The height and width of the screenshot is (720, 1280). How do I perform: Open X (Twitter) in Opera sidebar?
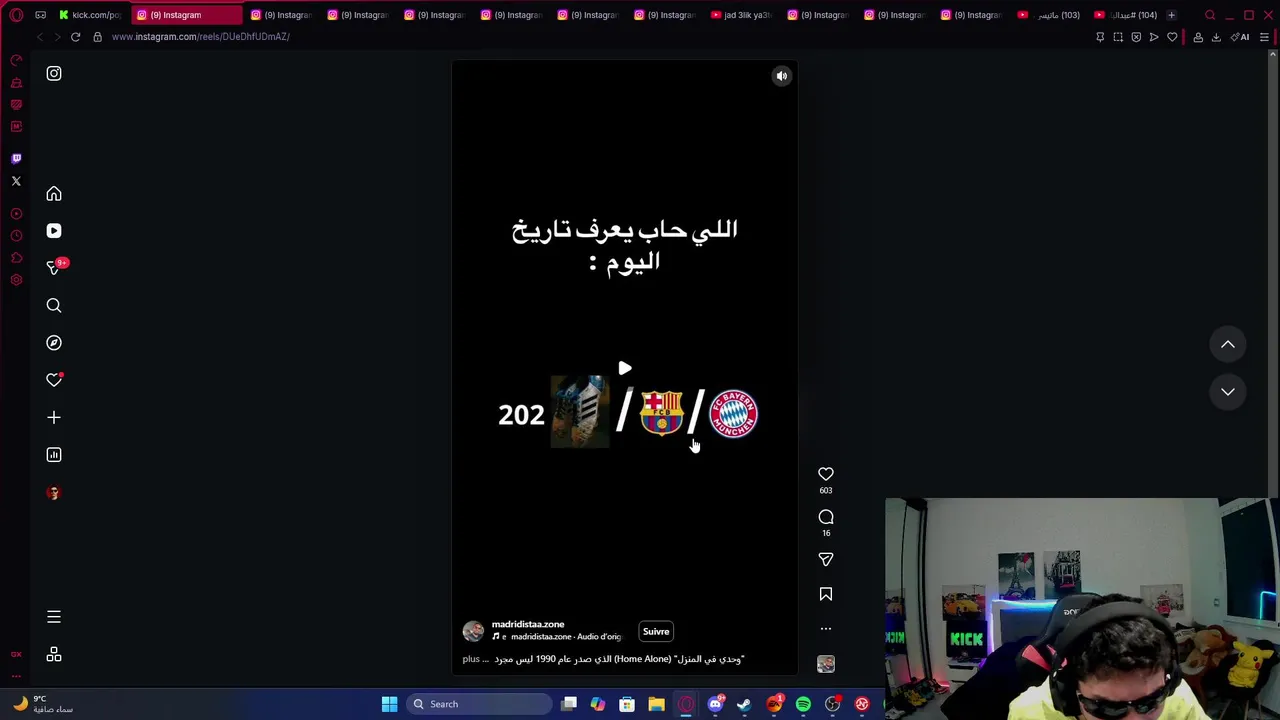pyautogui.click(x=16, y=181)
